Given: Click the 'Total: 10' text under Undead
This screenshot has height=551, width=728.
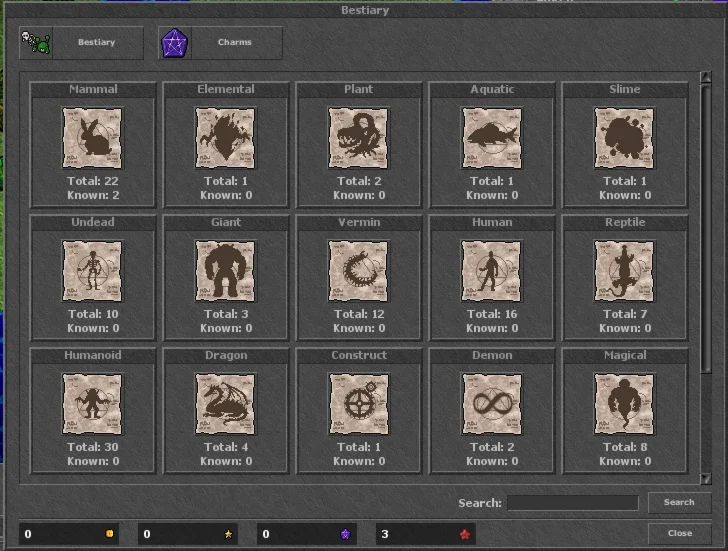Looking at the screenshot, I should (x=93, y=314).
